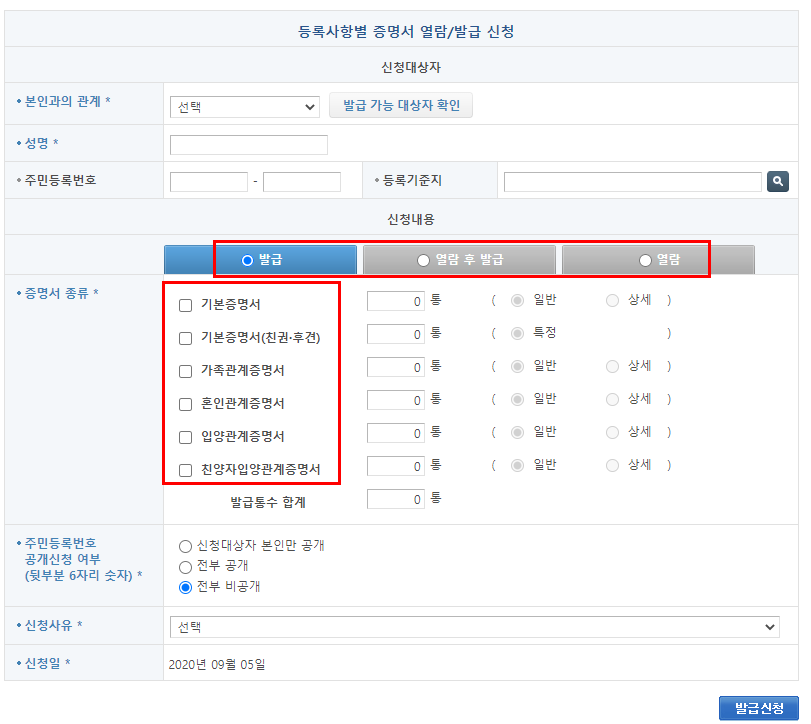Click the 혼인관계증명서 count field

click(395, 401)
